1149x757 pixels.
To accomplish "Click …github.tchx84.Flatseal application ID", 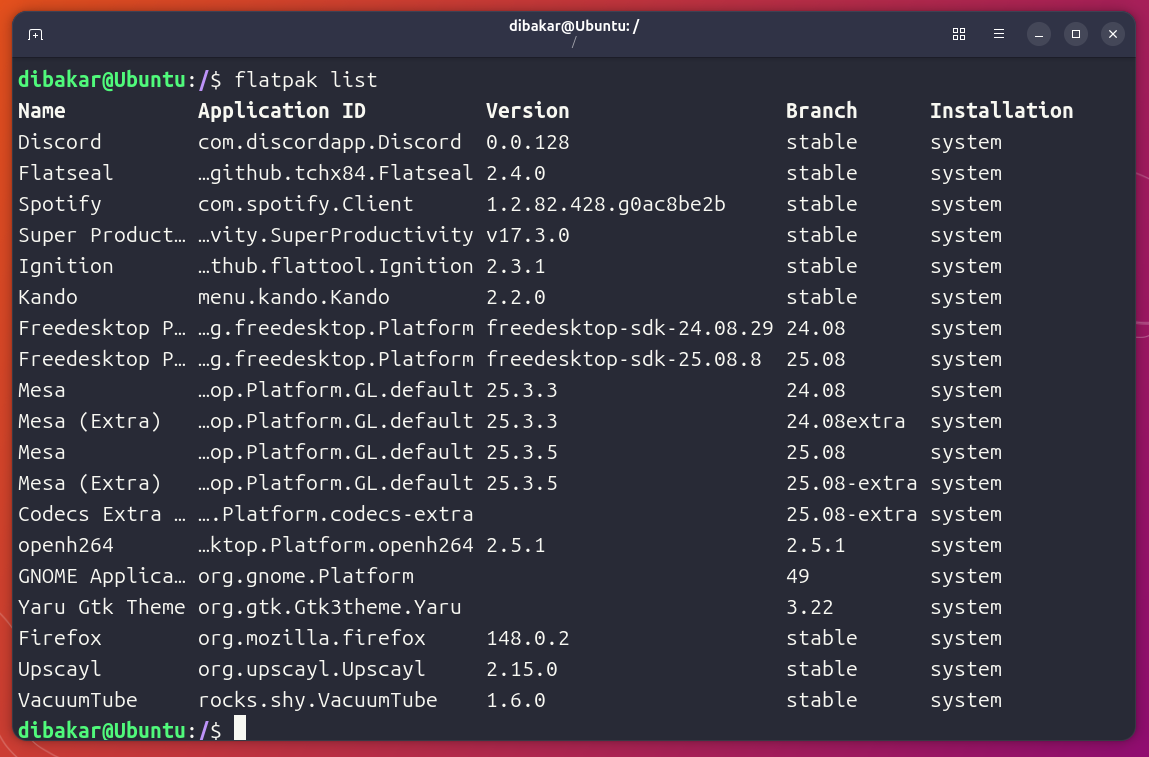I will pyautogui.click(x=336, y=173).
